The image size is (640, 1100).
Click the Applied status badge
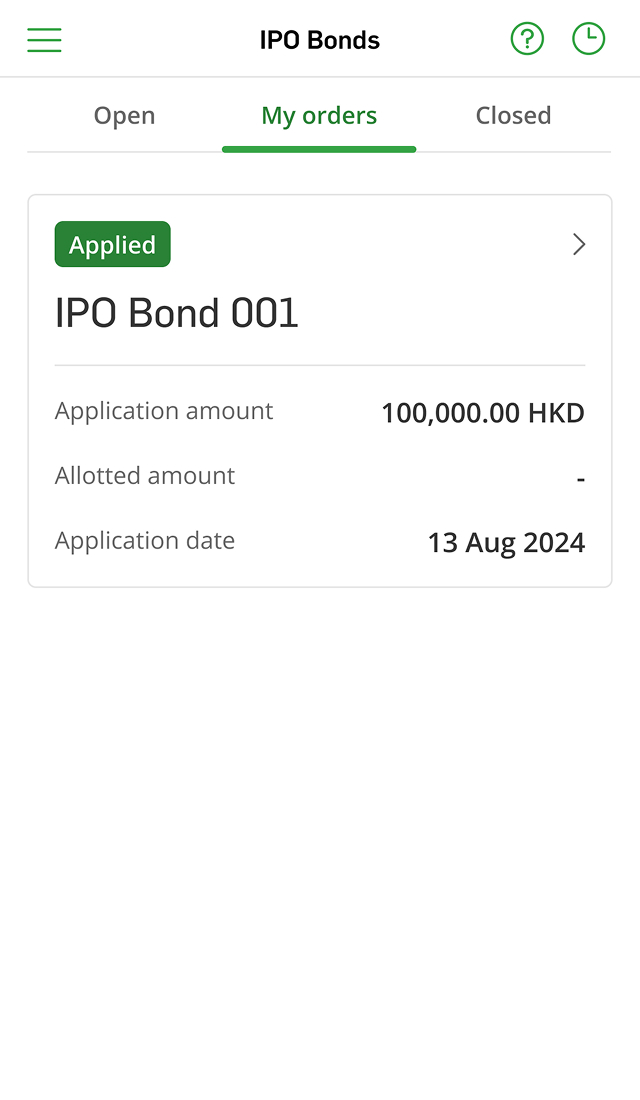coord(112,245)
